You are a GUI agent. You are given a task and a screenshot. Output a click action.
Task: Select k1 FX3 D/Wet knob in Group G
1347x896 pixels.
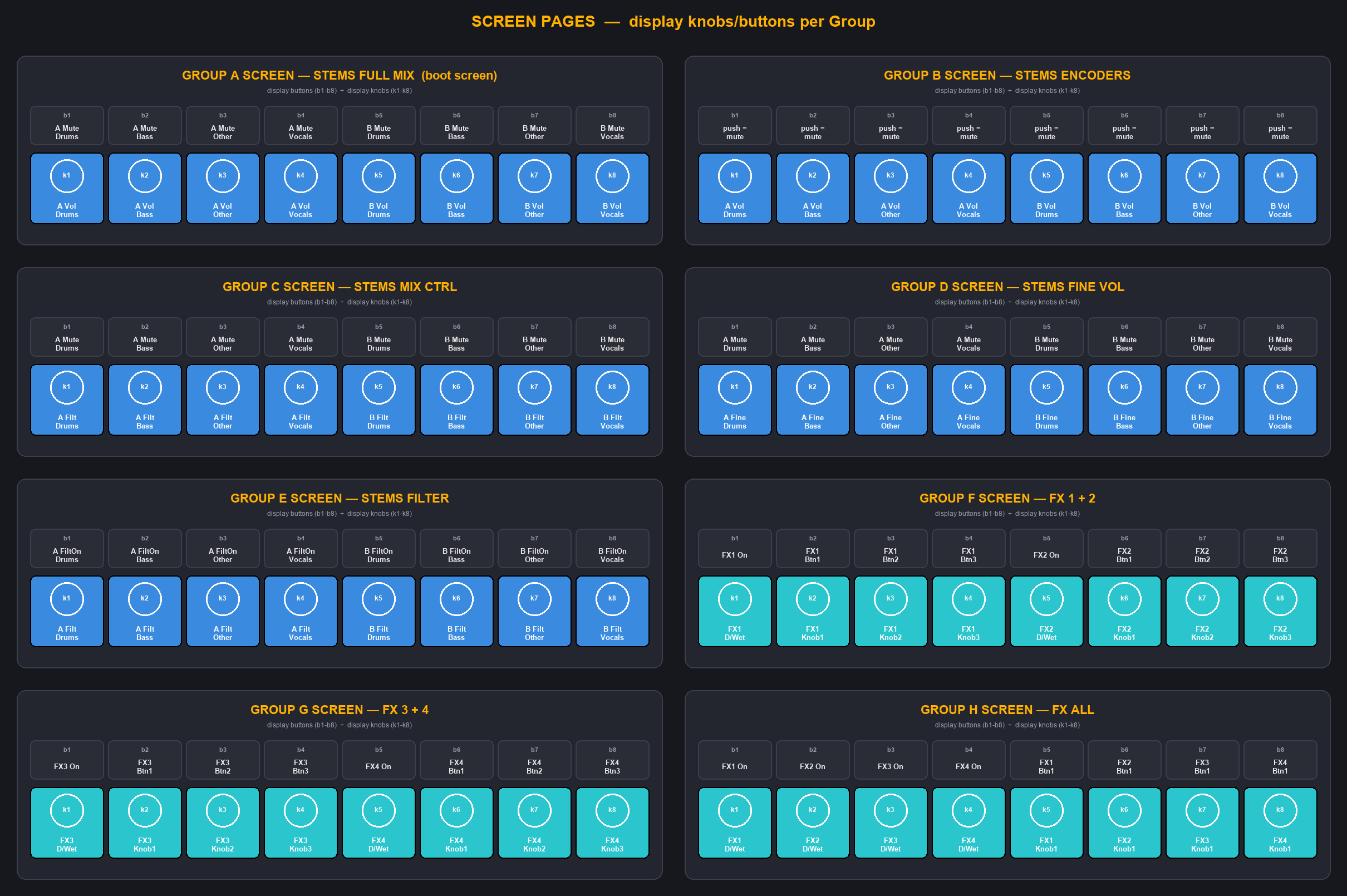pyautogui.click(x=67, y=823)
